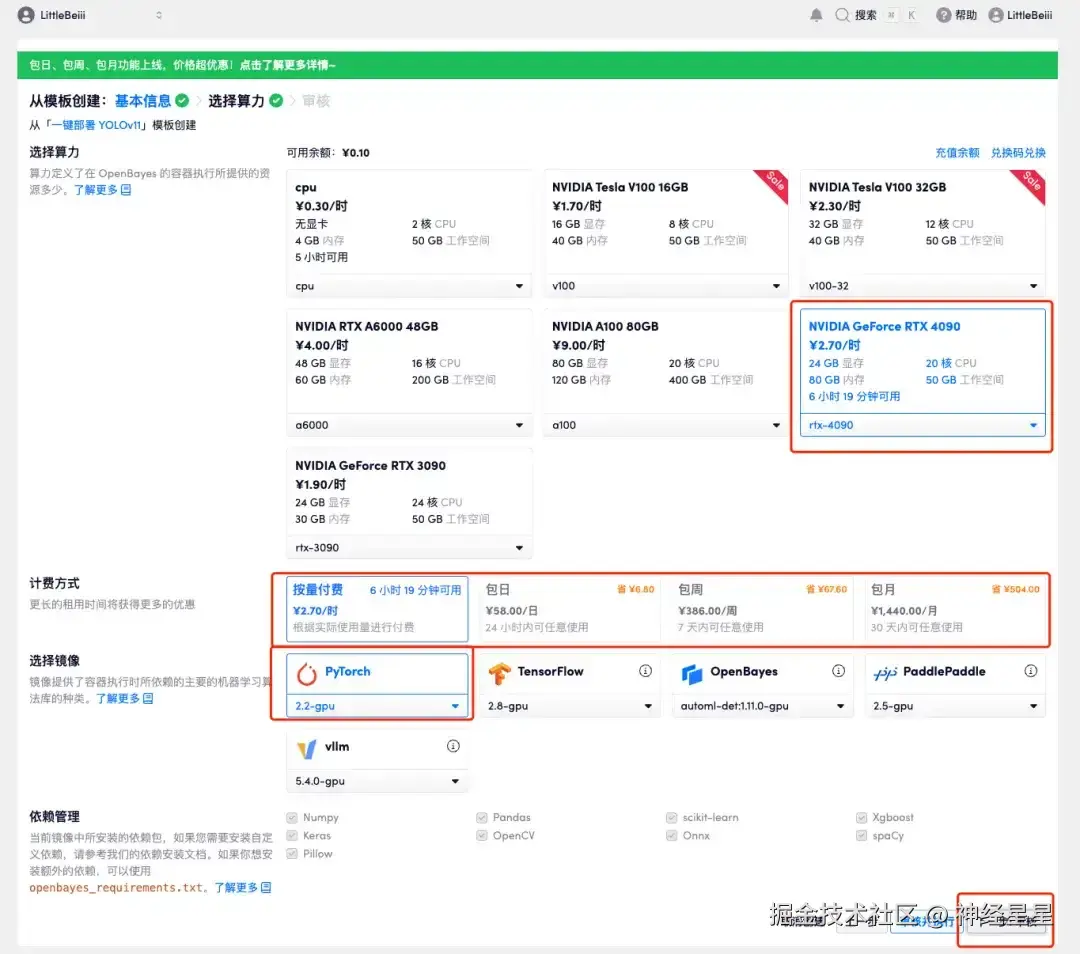The height and width of the screenshot is (954, 1080).
Task: Toggle the Xgboost dependency checkbox
Action: coord(861,818)
